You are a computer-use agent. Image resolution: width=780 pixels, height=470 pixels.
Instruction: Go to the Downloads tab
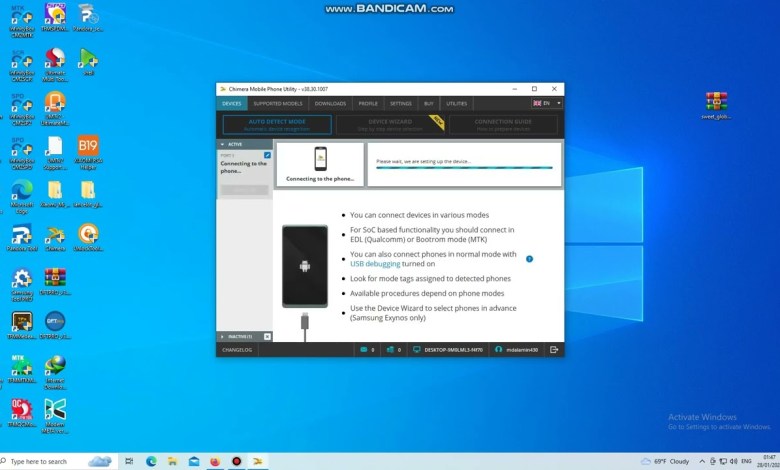330,103
